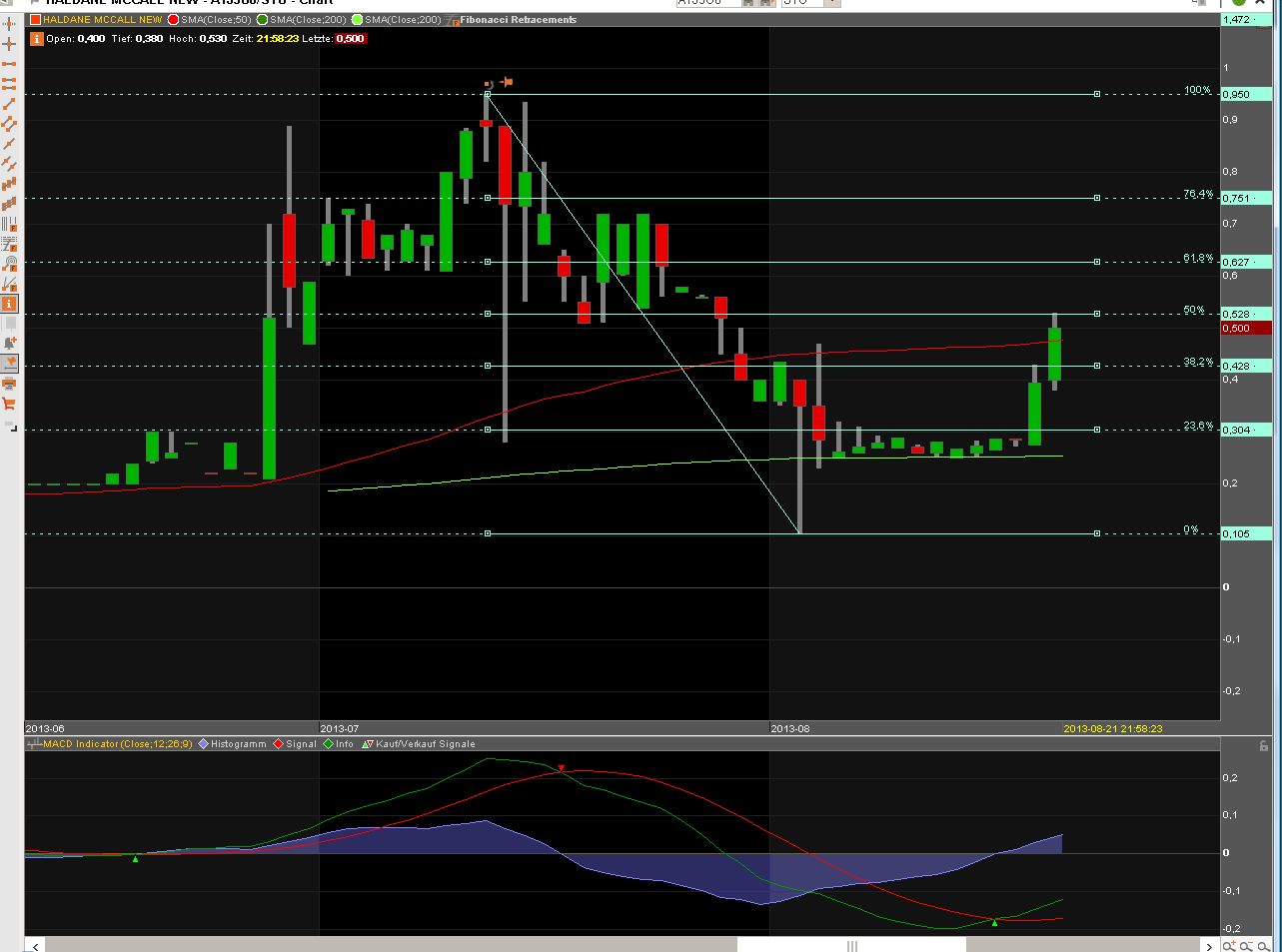The image size is (1282, 952).
Task: Click the MACD Indicator legend icon
Action: [x=35, y=744]
